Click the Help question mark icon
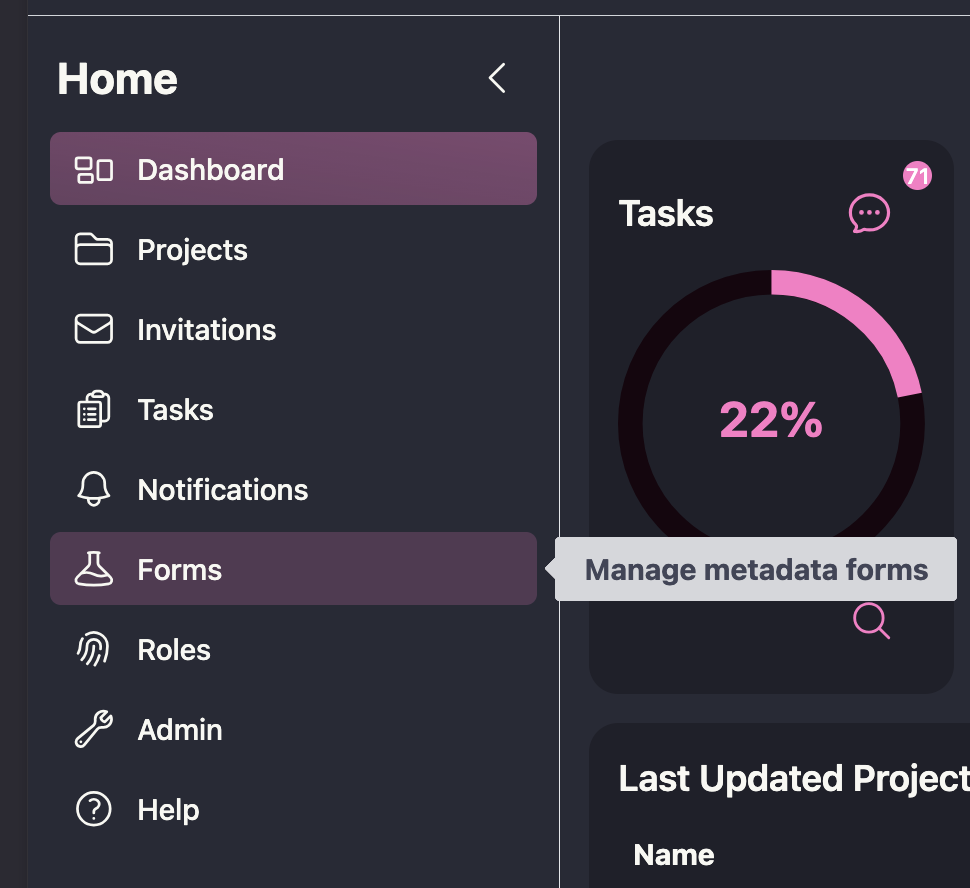 (93, 809)
